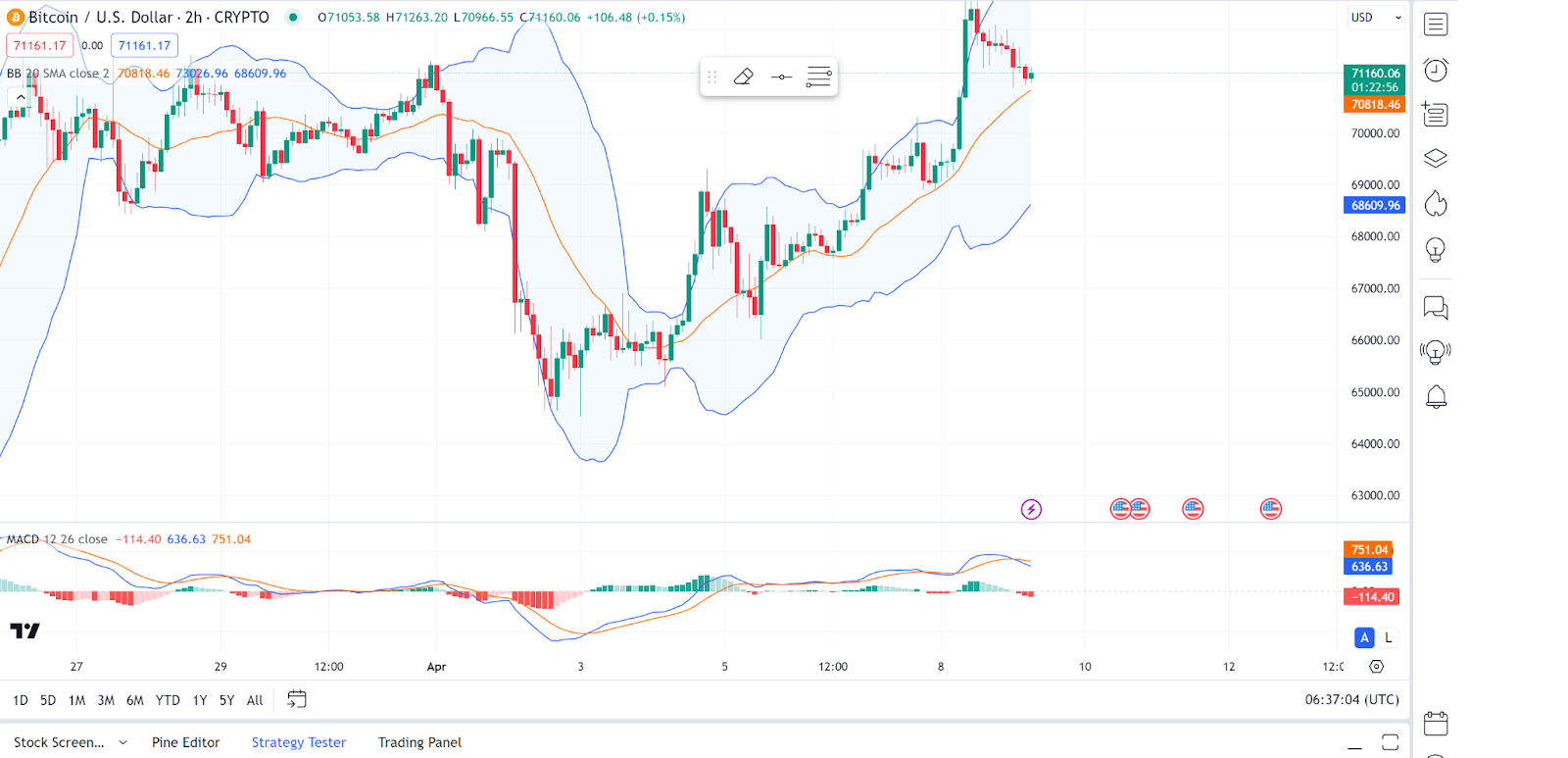Open the Ideas stream broadcast icon
Screen dimensions: 1568x758
(1436, 352)
